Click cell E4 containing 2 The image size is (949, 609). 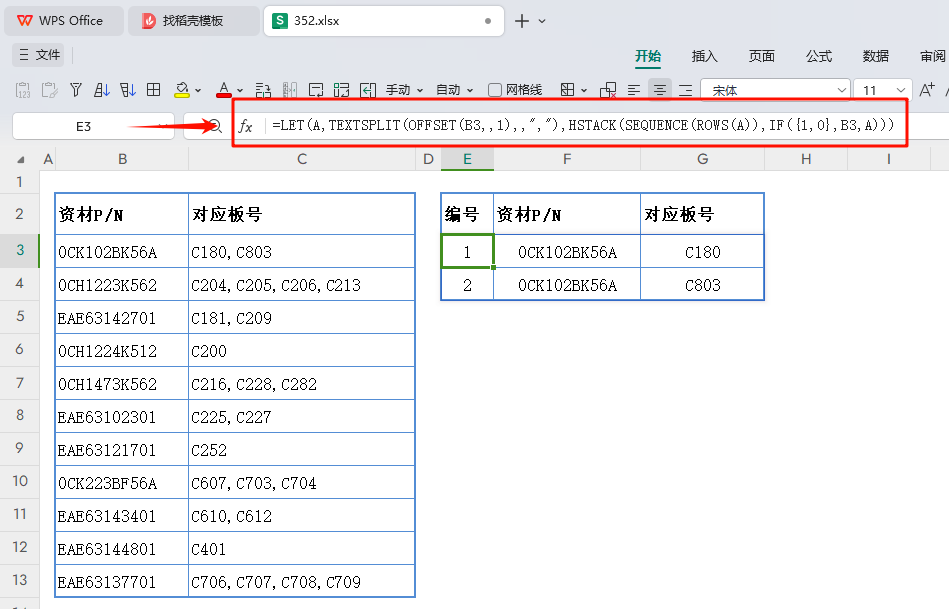[x=467, y=285]
